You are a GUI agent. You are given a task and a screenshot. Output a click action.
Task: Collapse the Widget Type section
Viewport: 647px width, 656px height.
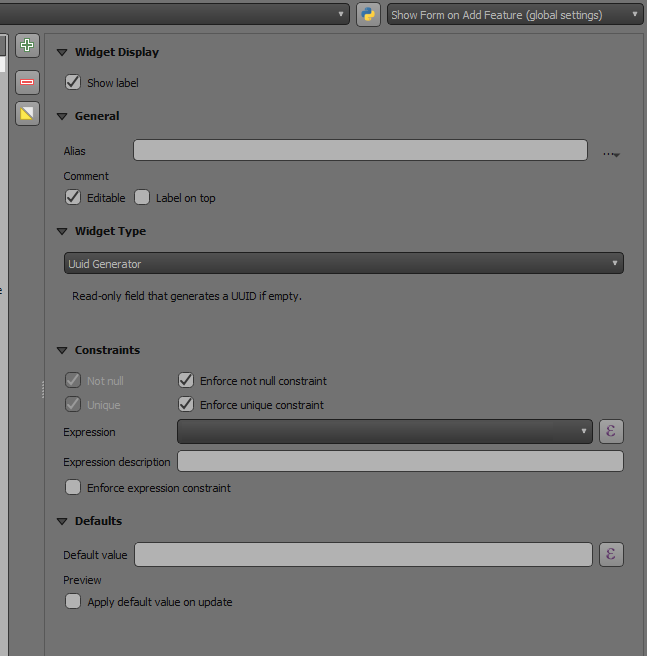62,232
